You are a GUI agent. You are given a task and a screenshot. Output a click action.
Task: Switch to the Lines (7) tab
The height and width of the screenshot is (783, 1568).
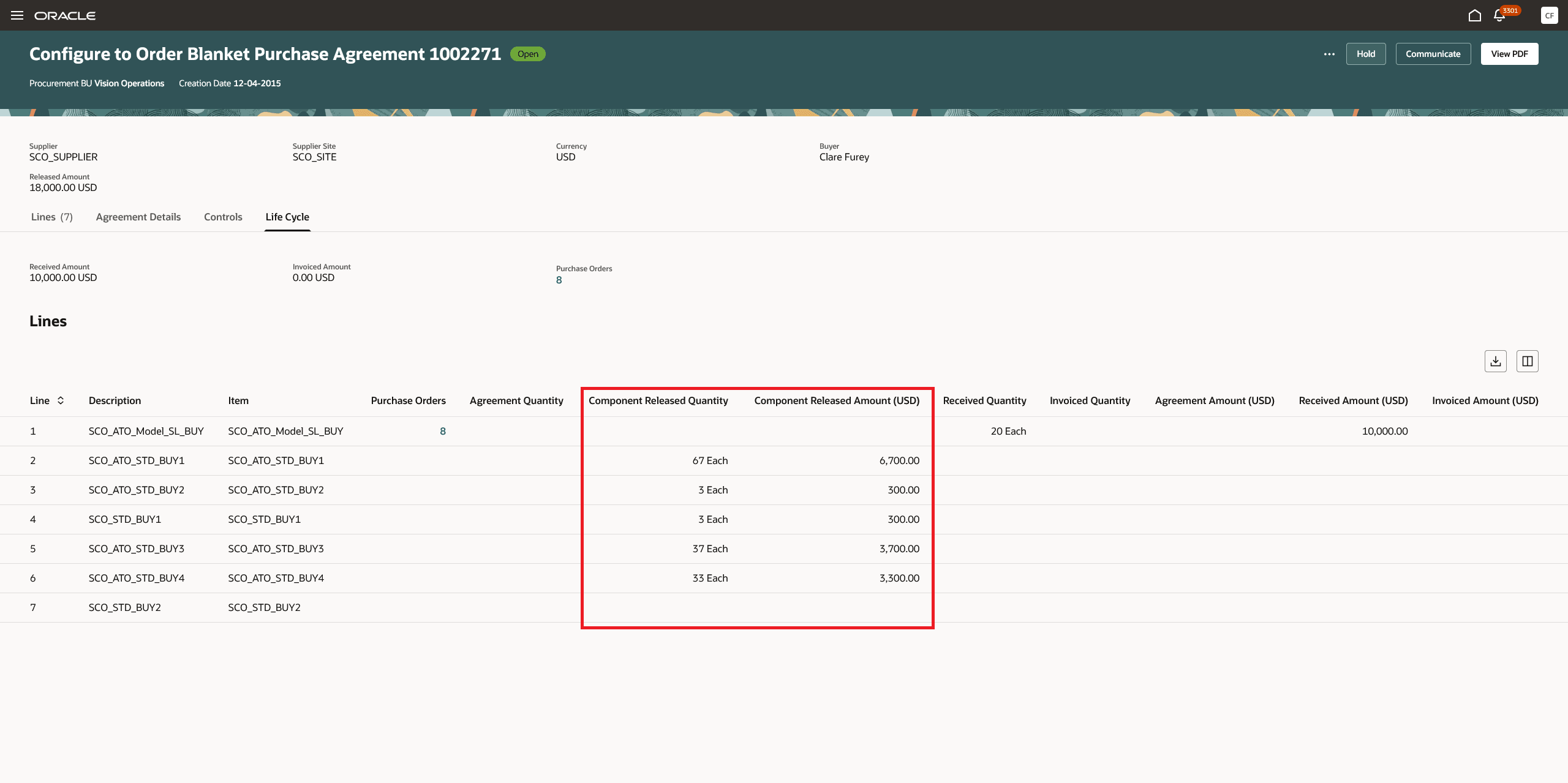coord(52,217)
